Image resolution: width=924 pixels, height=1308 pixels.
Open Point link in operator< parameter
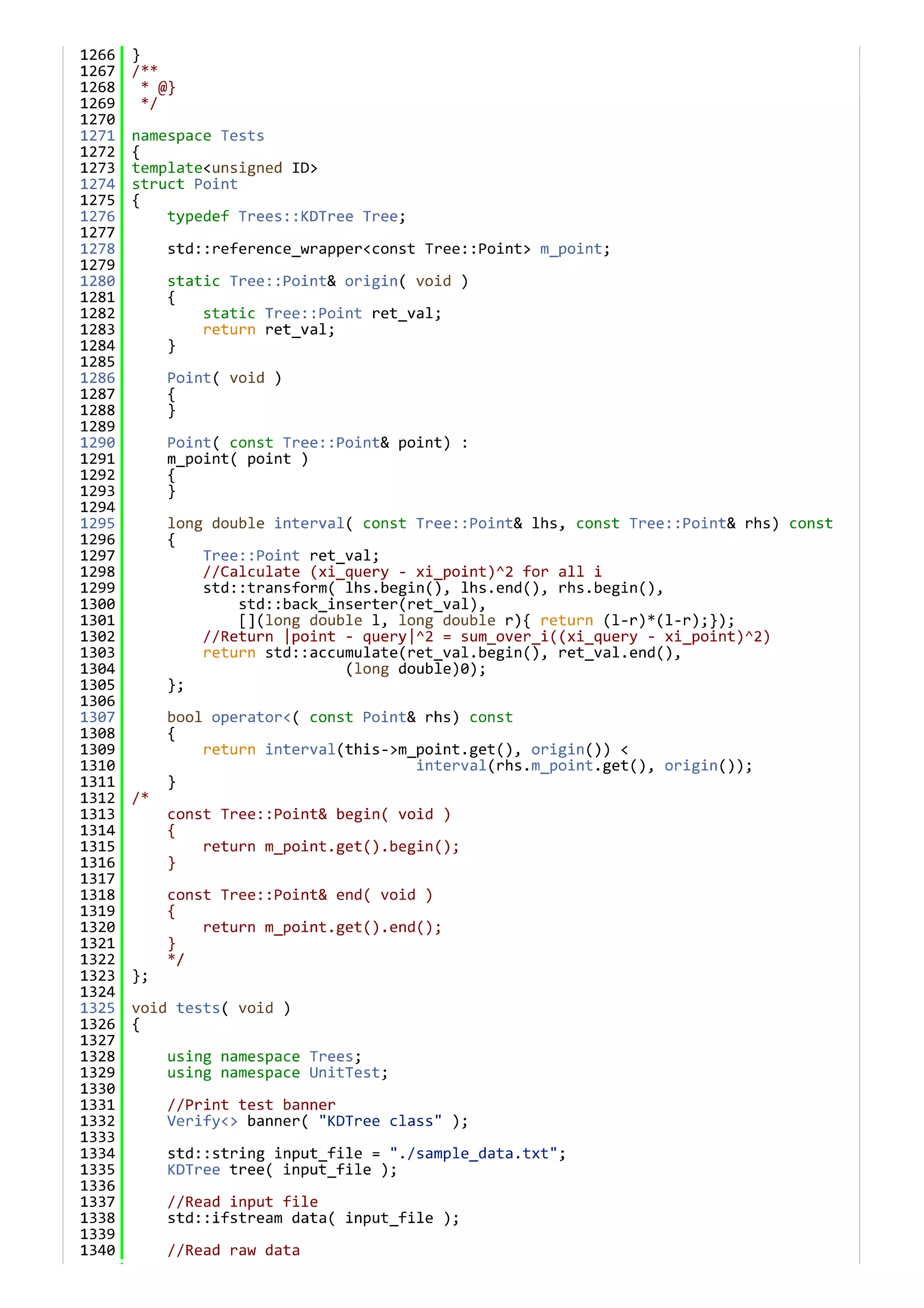tap(384, 717)
